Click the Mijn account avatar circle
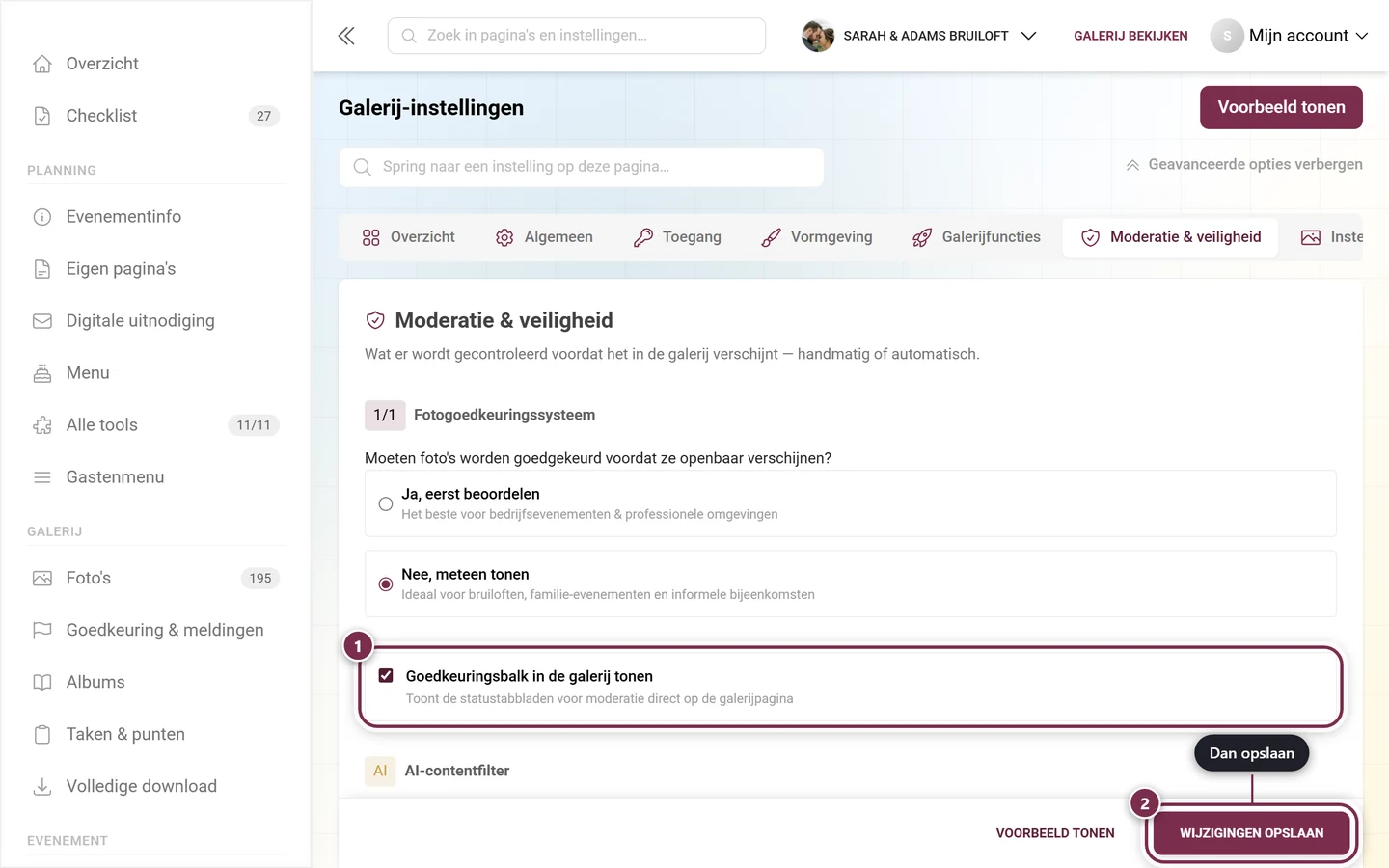This screenshot has height=868, width=1389. pyautogui.click(x=1227, y=36)
